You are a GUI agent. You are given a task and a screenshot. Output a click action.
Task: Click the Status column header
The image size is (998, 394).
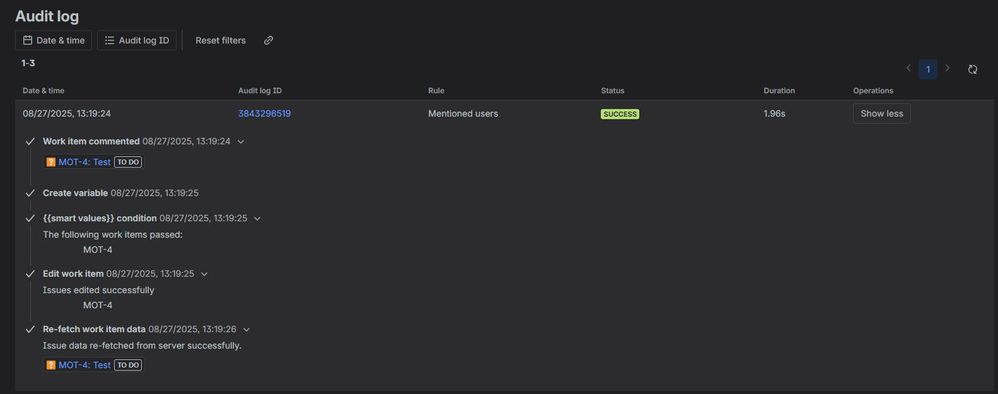pyautogui.click(x=612, y=90)
